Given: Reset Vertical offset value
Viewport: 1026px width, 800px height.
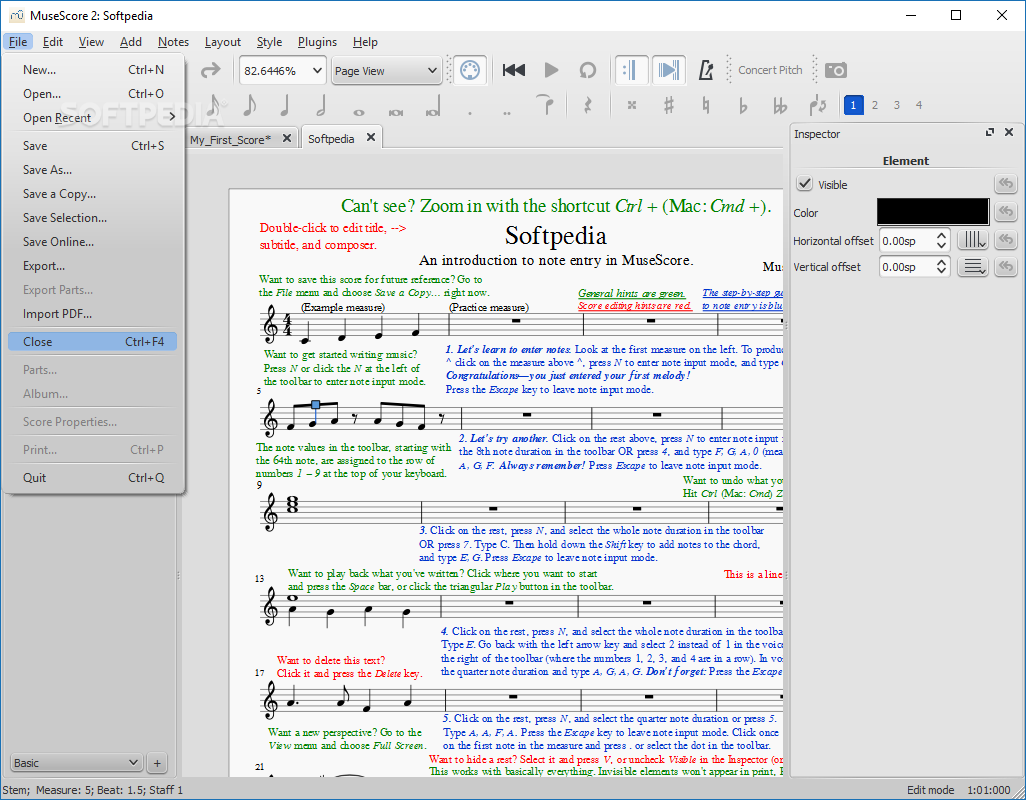Looking at the screenshot, I should click(x=1006, y=267).
